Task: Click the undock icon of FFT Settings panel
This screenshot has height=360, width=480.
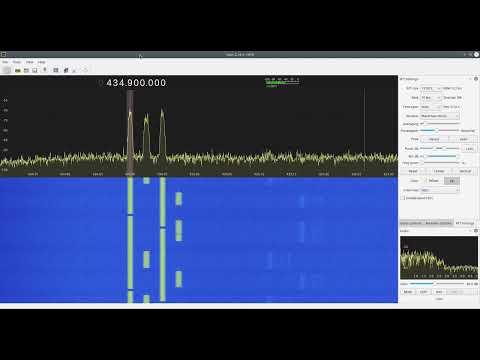Action: tap(471, 79)
